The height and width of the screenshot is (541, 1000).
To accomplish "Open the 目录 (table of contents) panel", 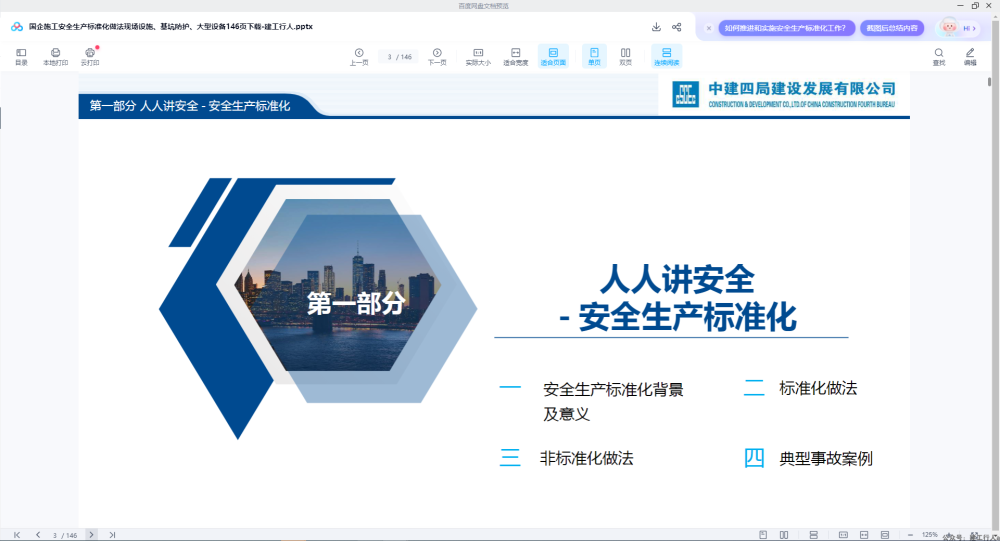I will 21,56.
